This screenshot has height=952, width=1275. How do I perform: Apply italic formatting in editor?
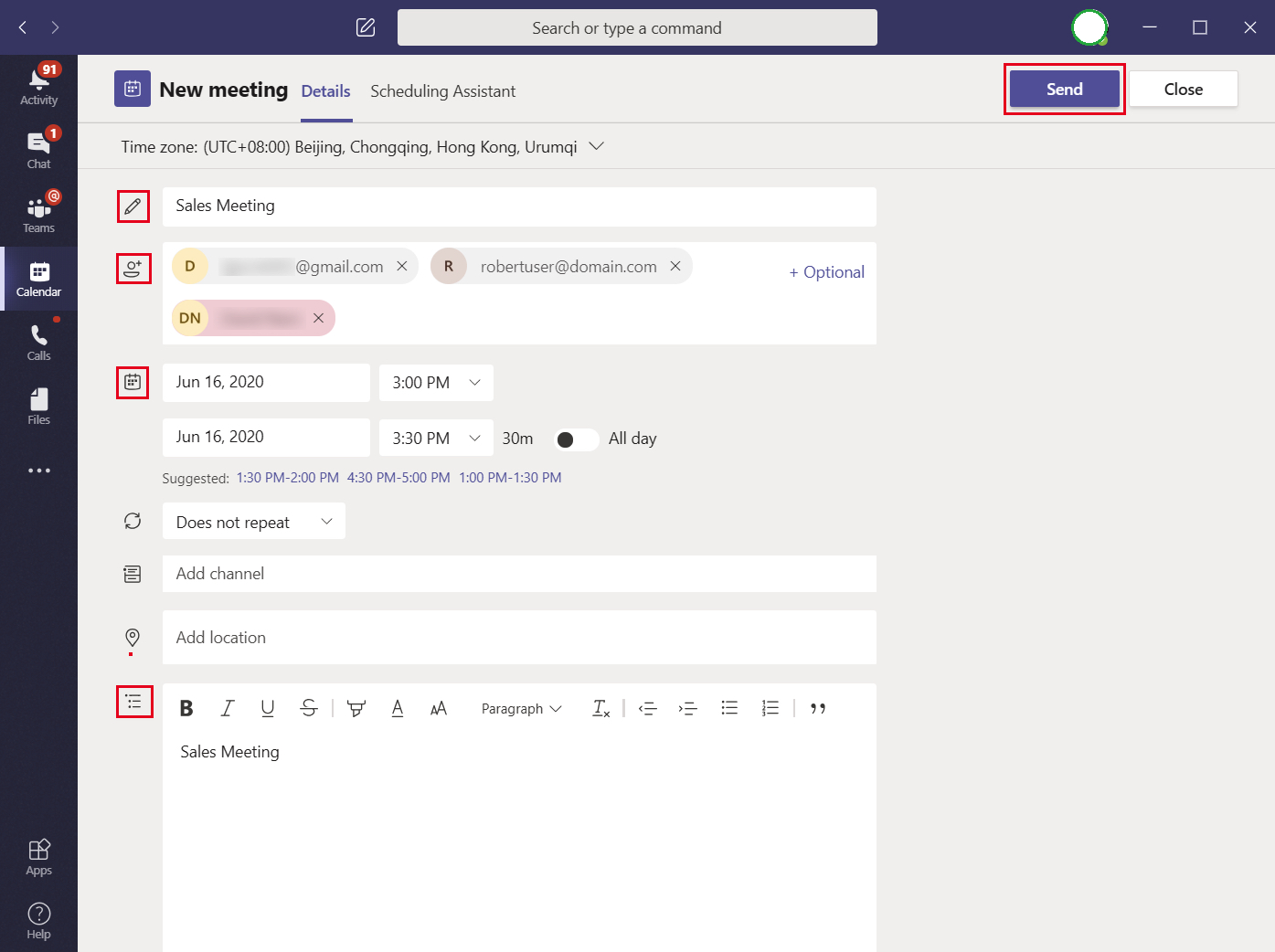pyautogui.click(x=228, y=708)
